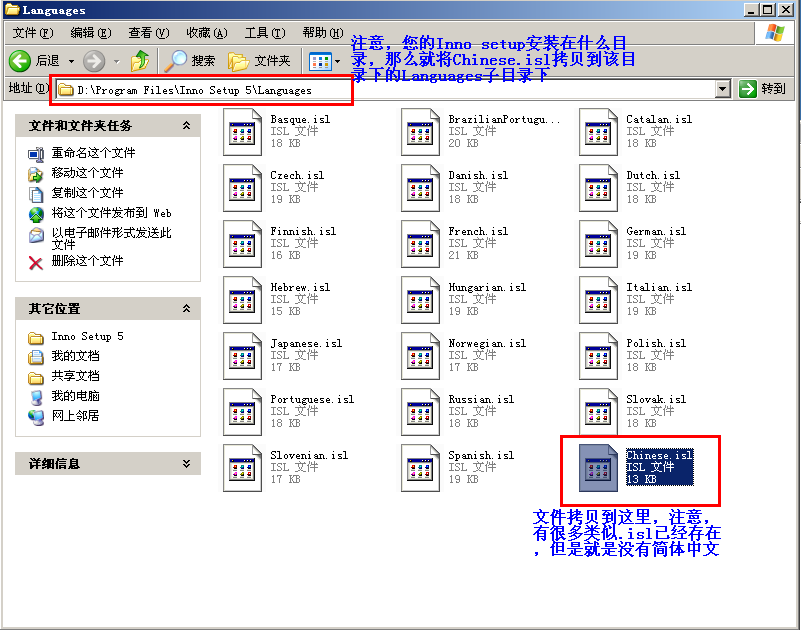Open the 编辑(E) menu
This screenshot has width=801, height=630.
coord(91,33)
